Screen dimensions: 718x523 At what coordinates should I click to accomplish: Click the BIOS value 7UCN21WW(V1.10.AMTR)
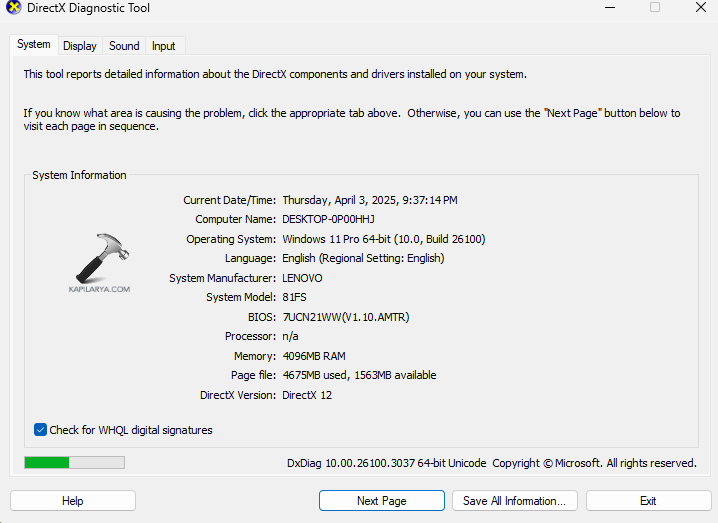(x=346, y=317)
